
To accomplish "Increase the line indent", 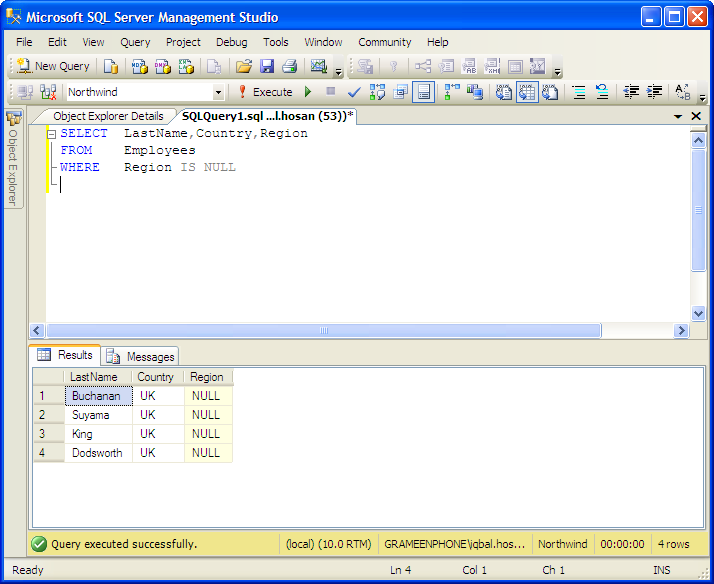I will pos(654,92).
